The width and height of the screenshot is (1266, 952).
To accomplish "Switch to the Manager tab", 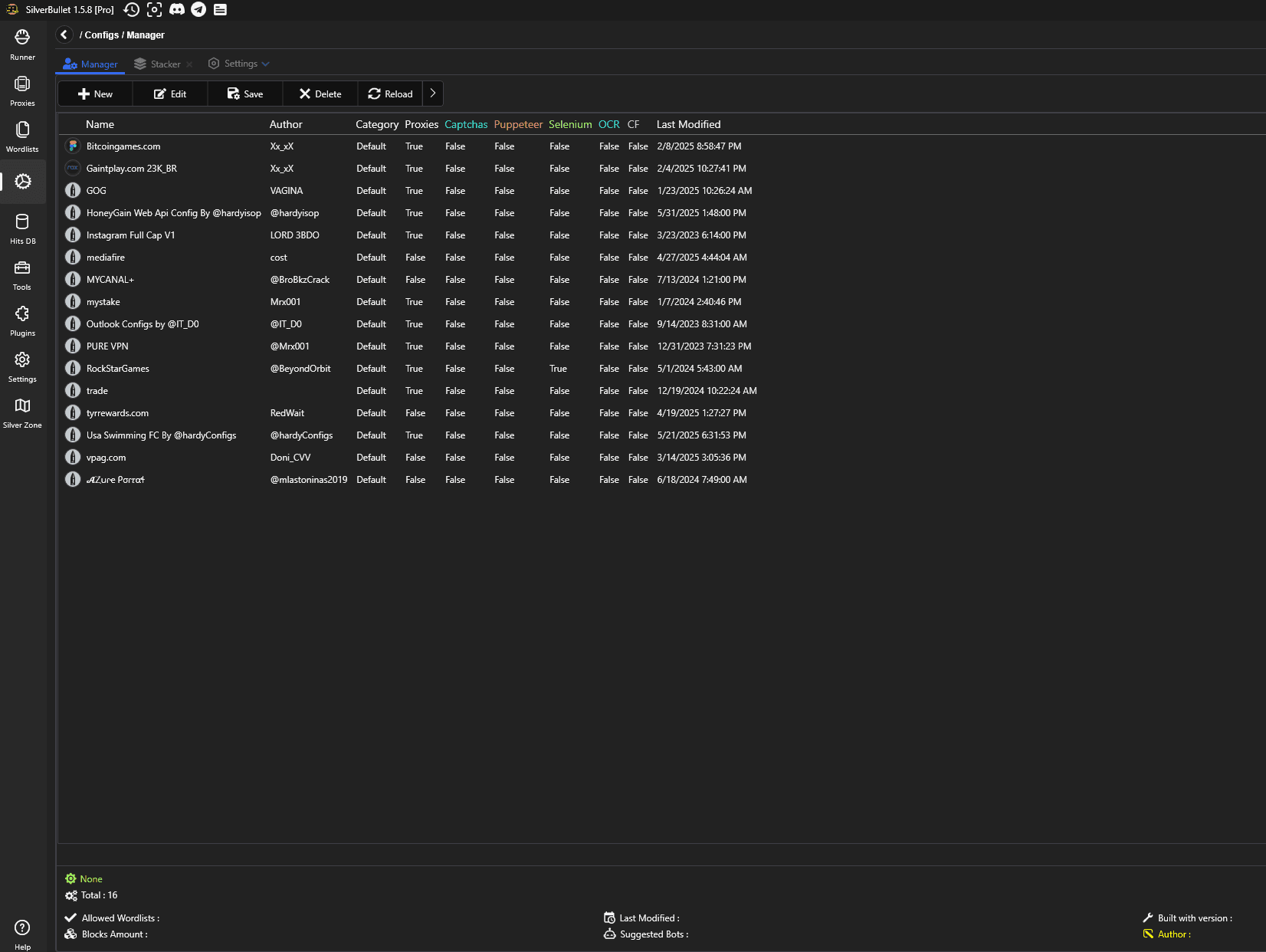I will pyautogui.click(x=90, y=64).
